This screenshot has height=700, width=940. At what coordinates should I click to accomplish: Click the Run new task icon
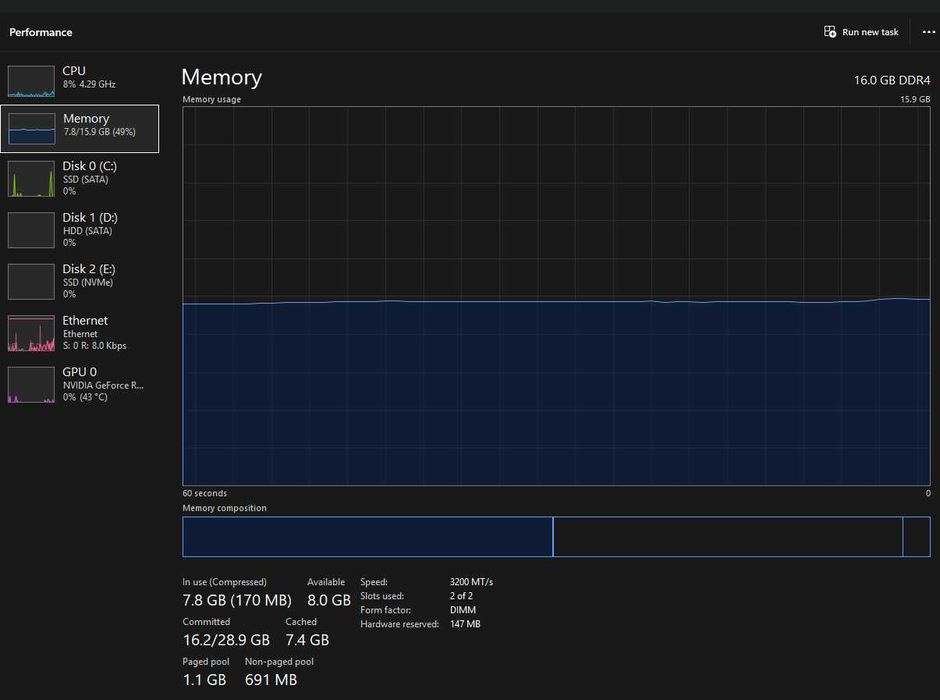[x=830, y=32]
